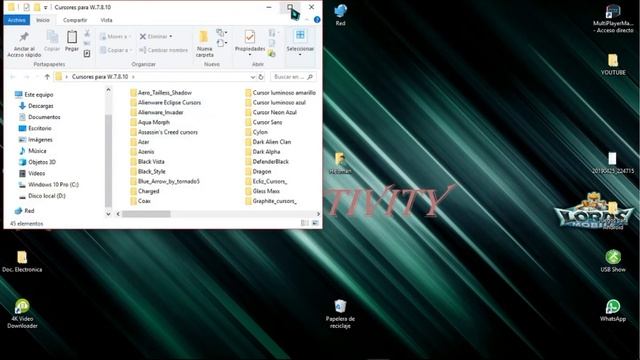
Task: Switch to details view icon in status bar
Action: coord(304,223)
